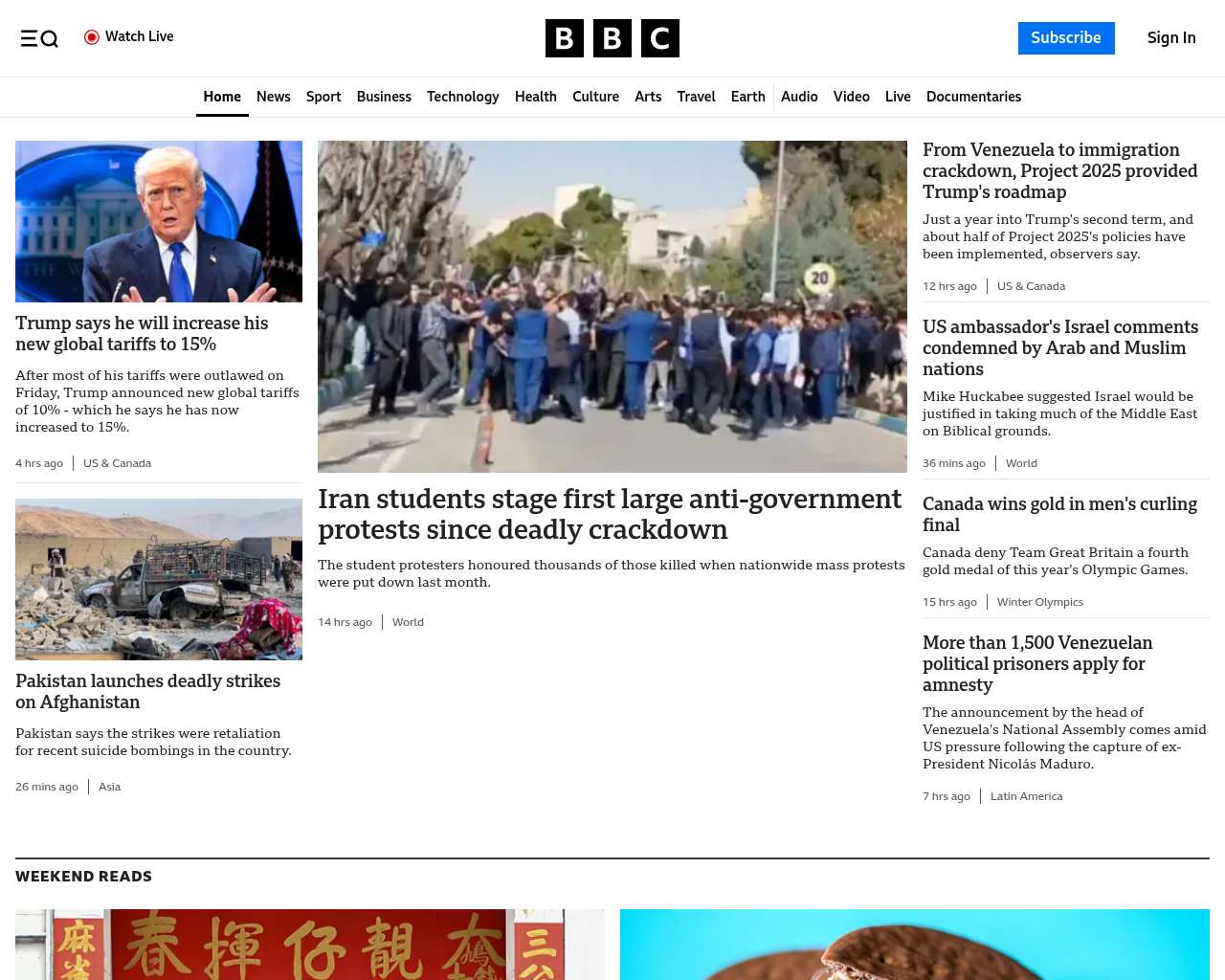Open the Trump tariffs story thumbnail

click(x=159, y=221)
